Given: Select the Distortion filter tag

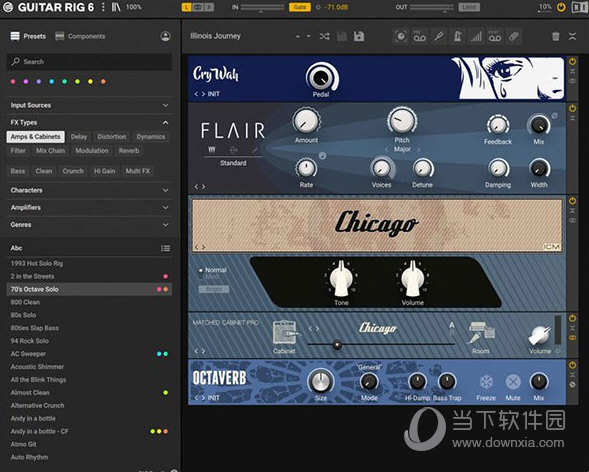Looking at the screenshot, I should point(112,137).
